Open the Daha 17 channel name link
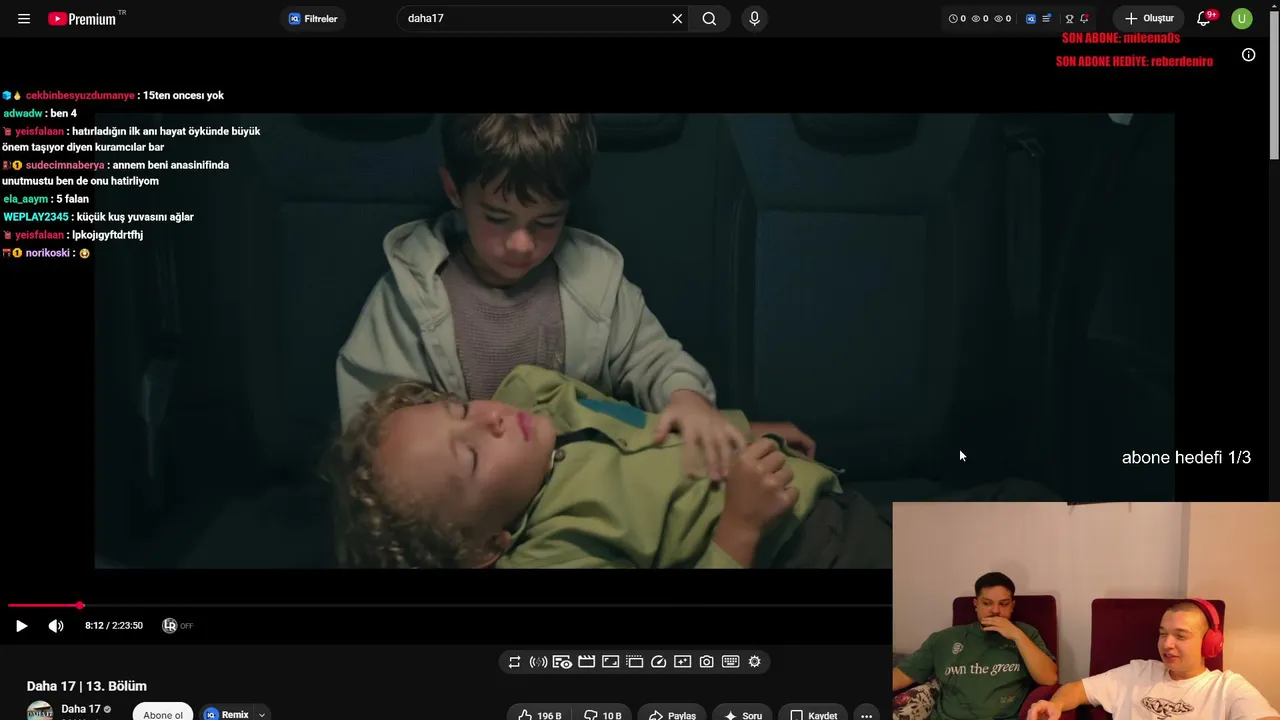Viewport: 1280px width, 720px height. [81, 709]
